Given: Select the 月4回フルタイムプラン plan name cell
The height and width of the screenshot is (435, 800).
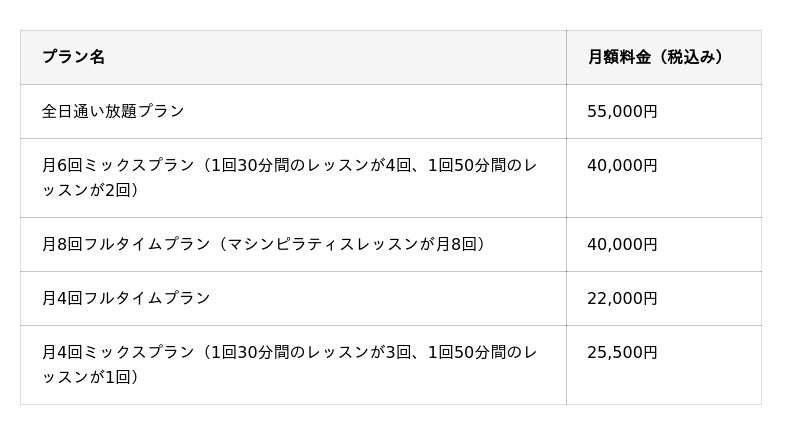Looking at the screenshot, I should (126, 298).
